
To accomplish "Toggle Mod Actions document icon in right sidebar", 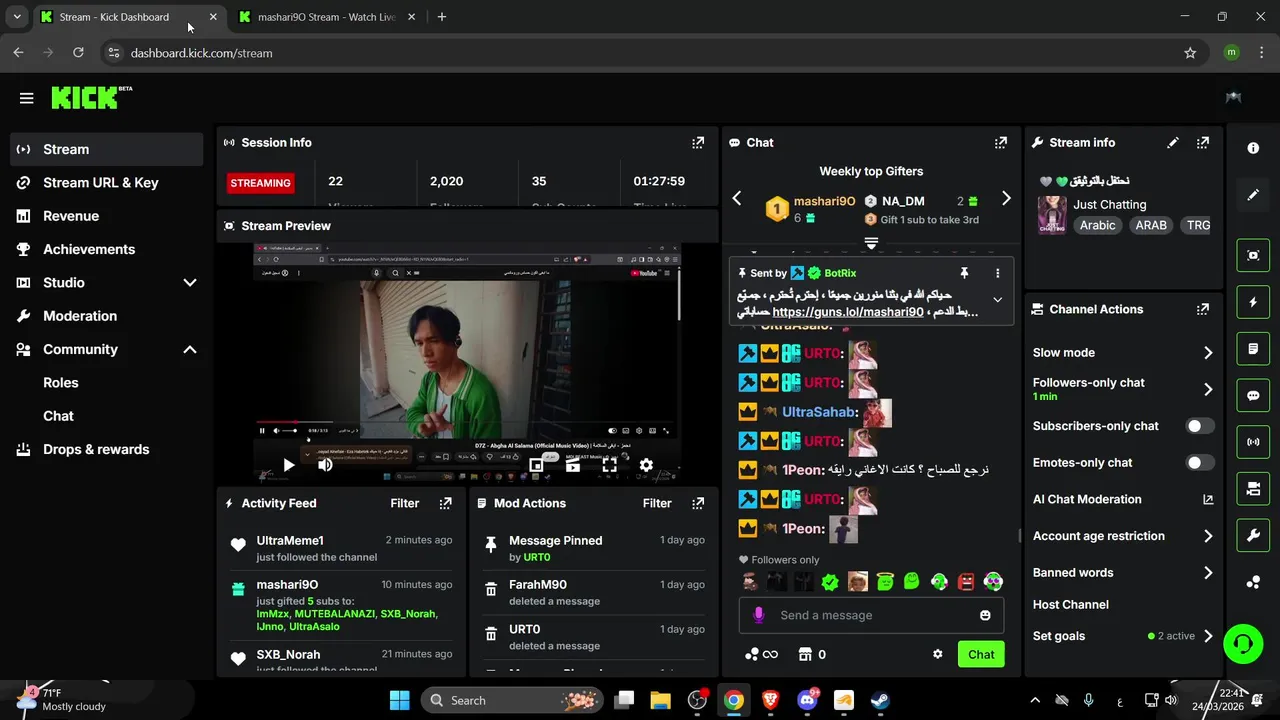I will tap(1253, 349).
